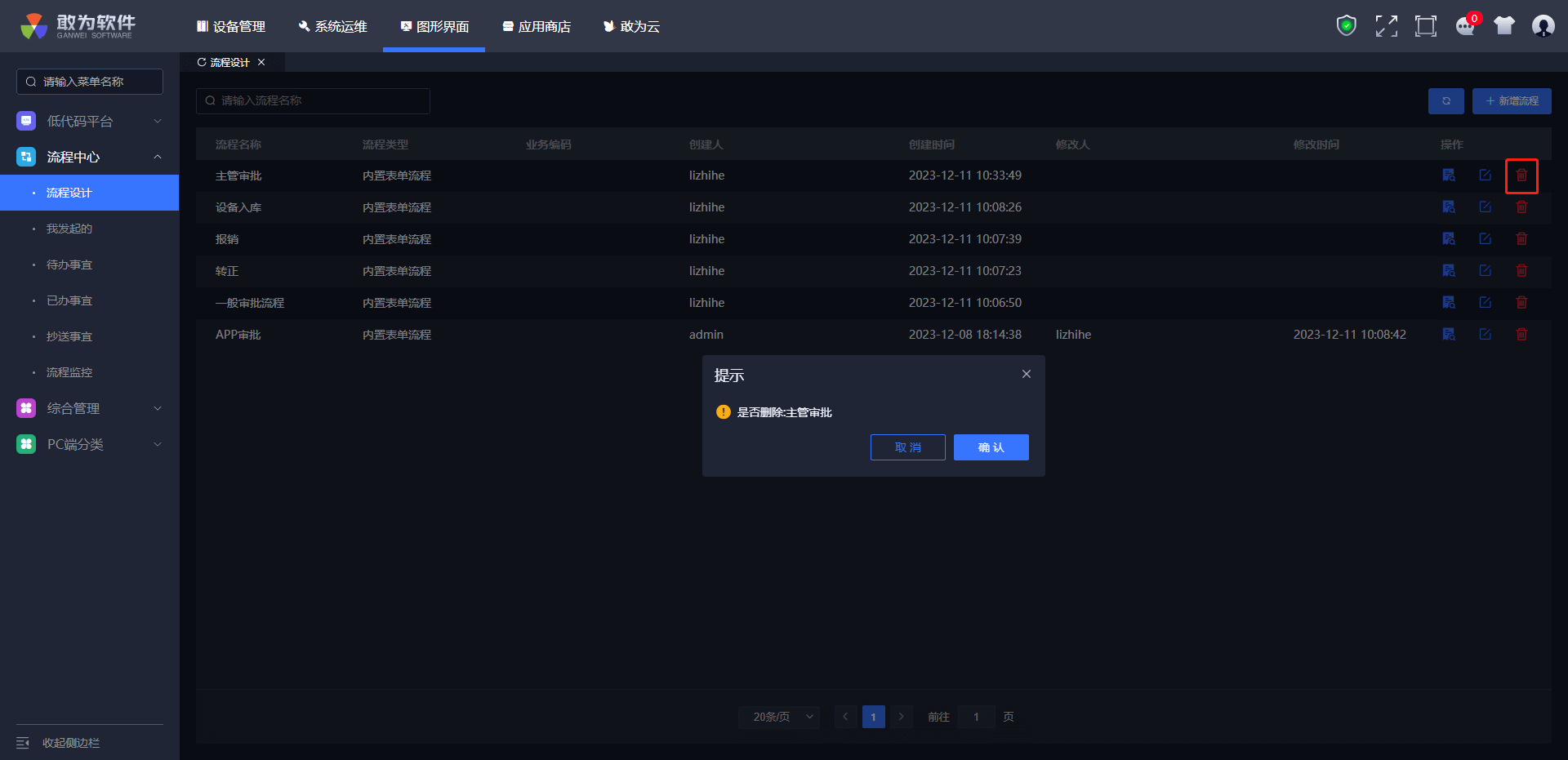The image size is (1568, 760).
Task: Expand the 低代码平台 sidebar menu
Action: click(x=90, y=122)
